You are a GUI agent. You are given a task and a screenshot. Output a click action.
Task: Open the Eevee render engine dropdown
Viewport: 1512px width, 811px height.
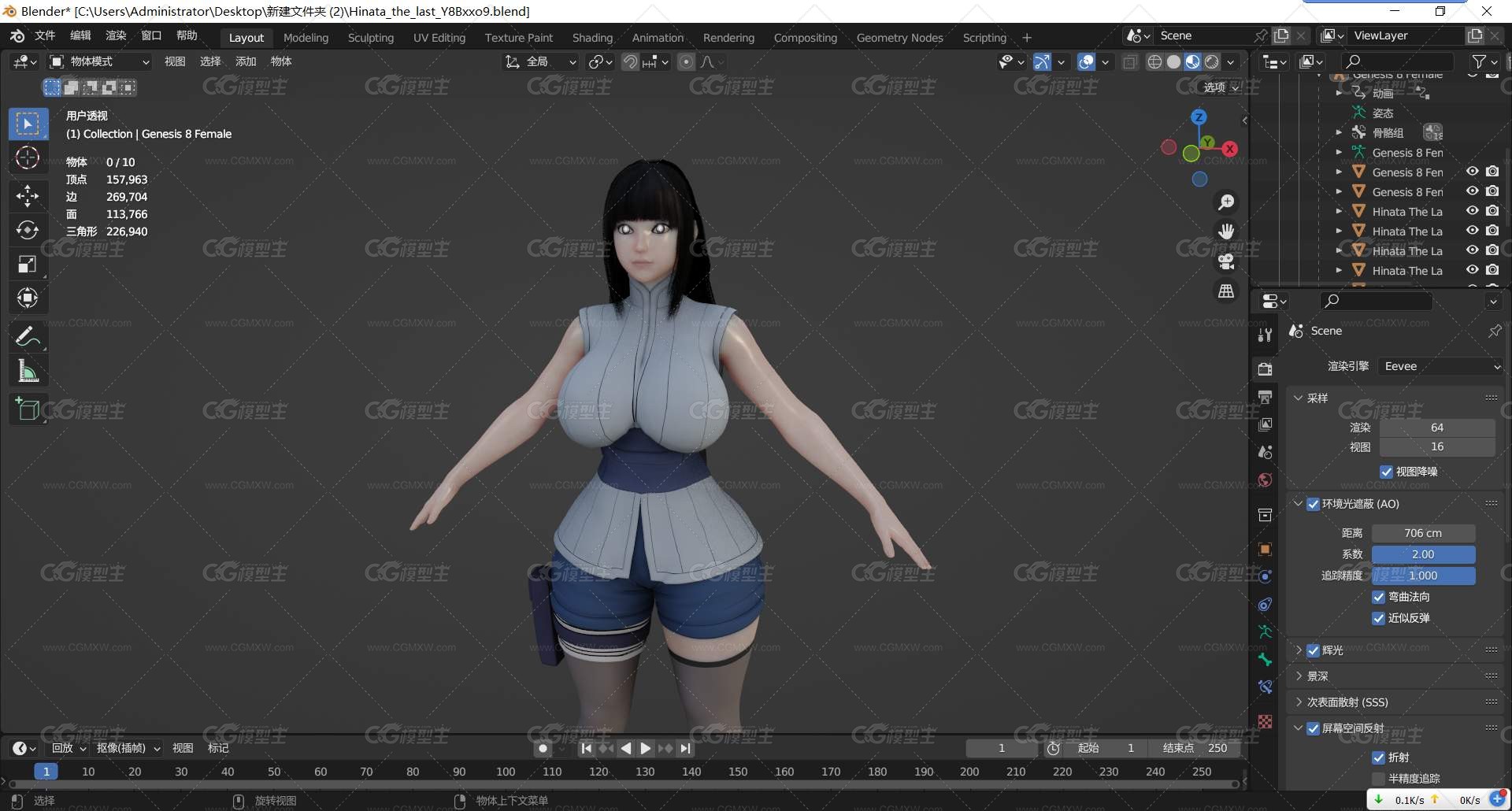pyautogui.click(x=1440, y=366)
